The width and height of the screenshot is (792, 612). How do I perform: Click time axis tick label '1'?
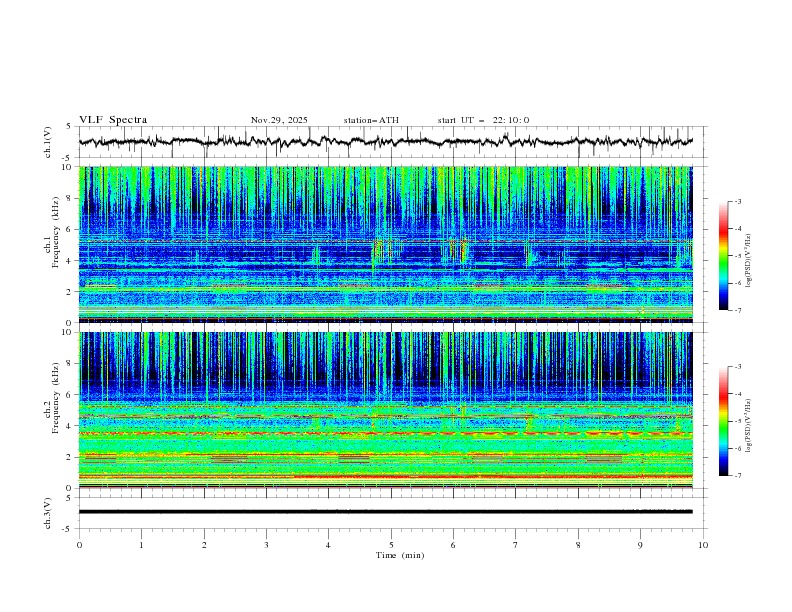pyautogui.click(x=141, y=545)
